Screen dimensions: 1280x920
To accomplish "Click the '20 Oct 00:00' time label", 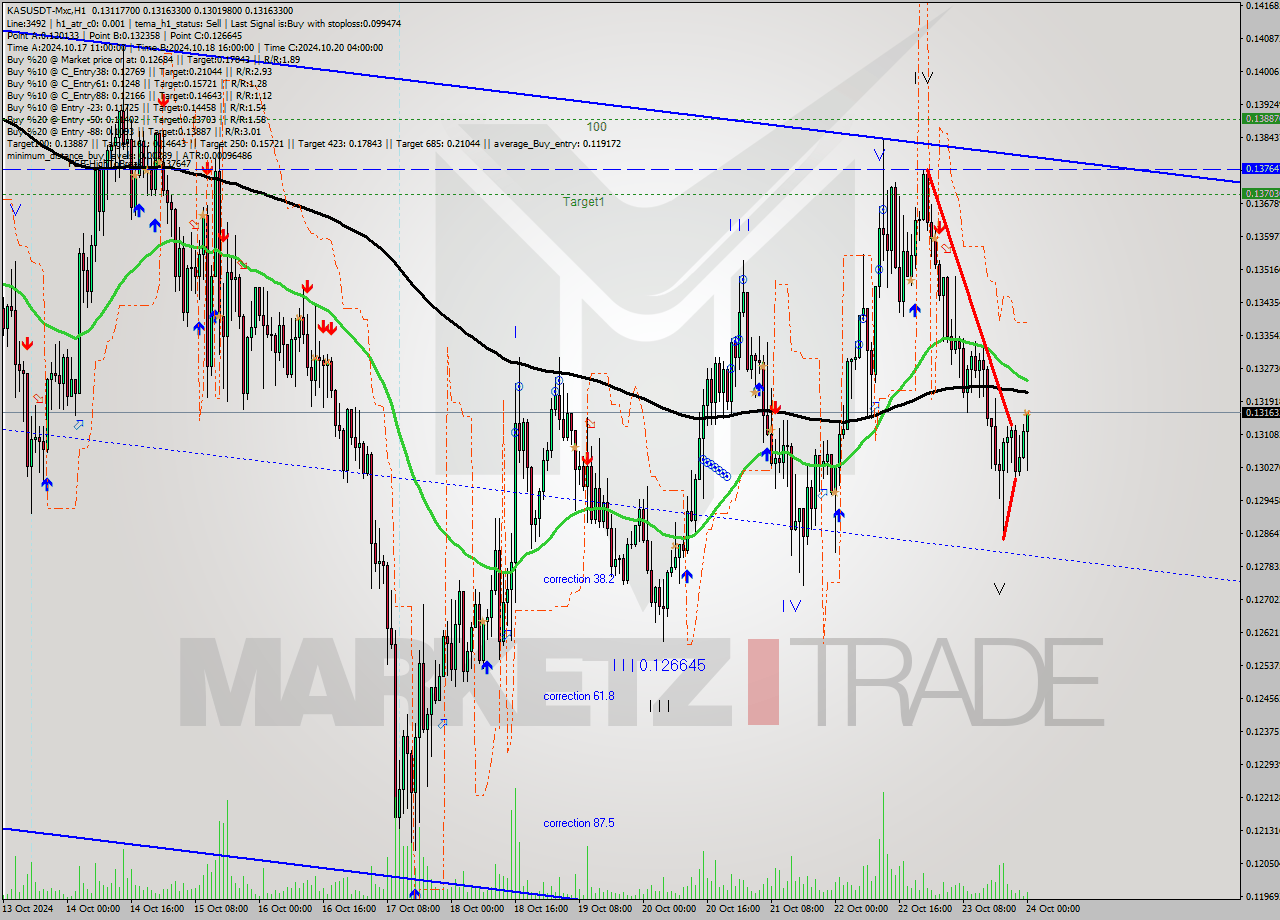I will pyautogui.click(x=669, y=909).
